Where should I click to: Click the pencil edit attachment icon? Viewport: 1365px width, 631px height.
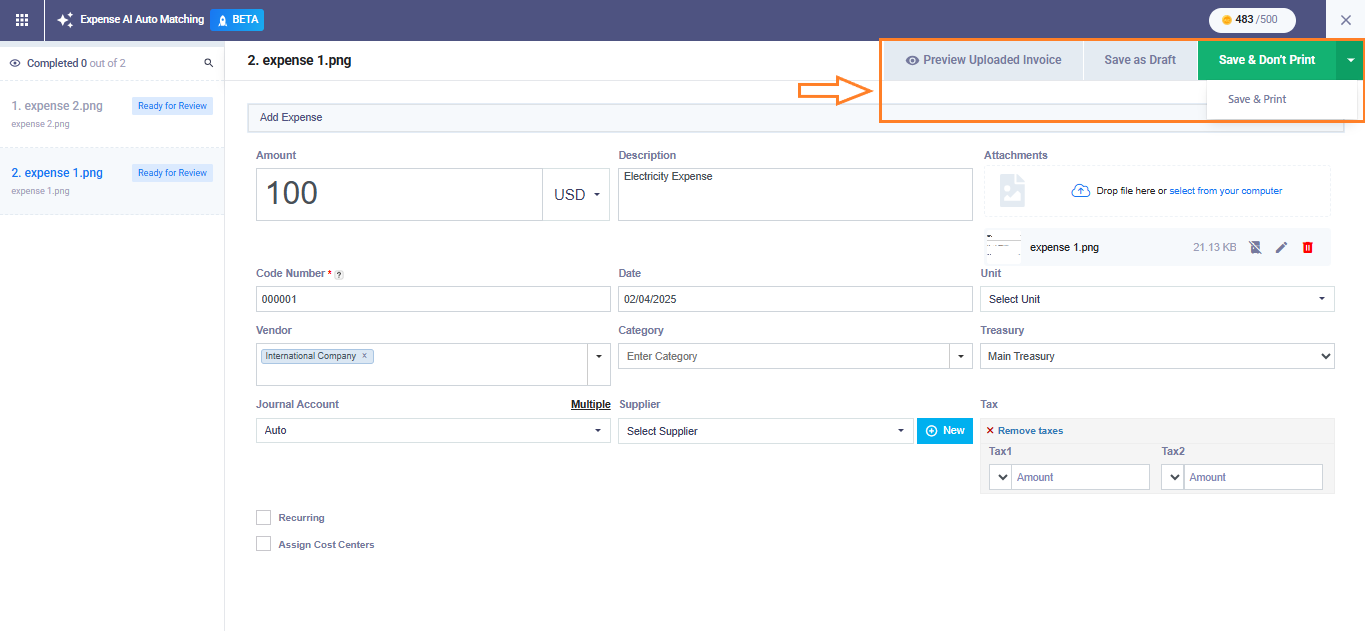pyautogui.click(x=1281, y=247)
